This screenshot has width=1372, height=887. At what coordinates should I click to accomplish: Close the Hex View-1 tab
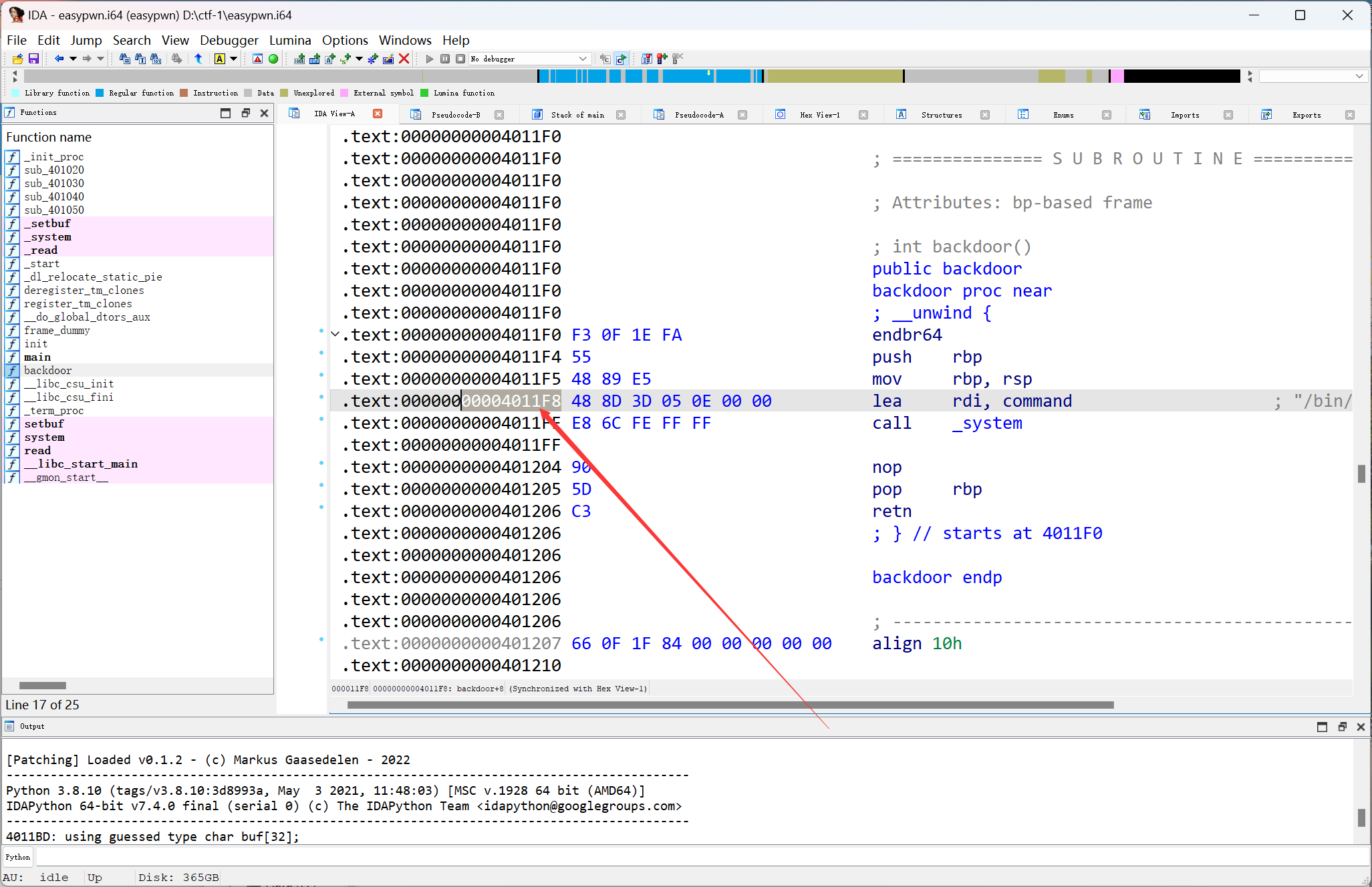[x=863, y=115]
